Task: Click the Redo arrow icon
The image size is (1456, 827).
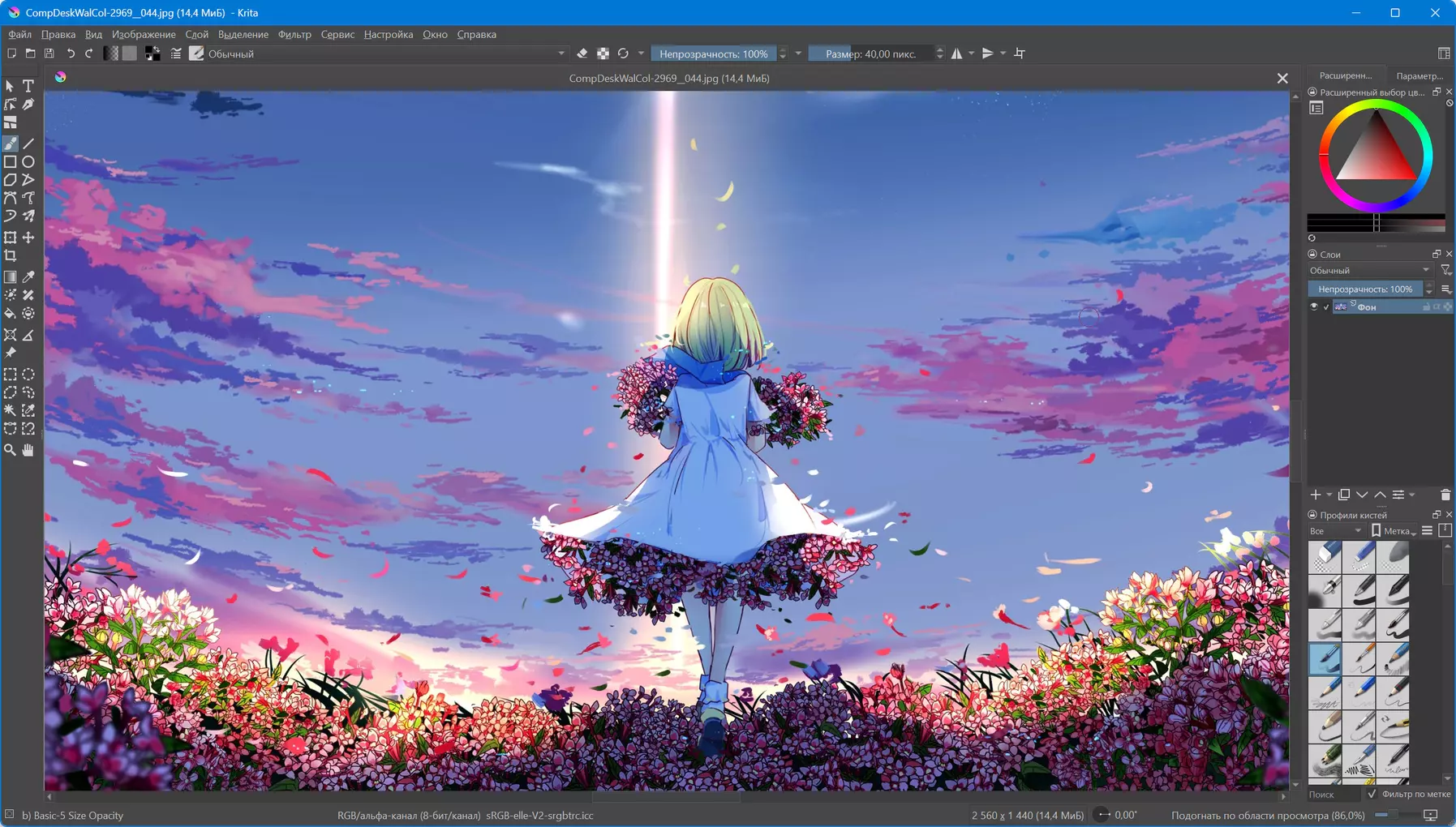Action: (x=89, y=54)
